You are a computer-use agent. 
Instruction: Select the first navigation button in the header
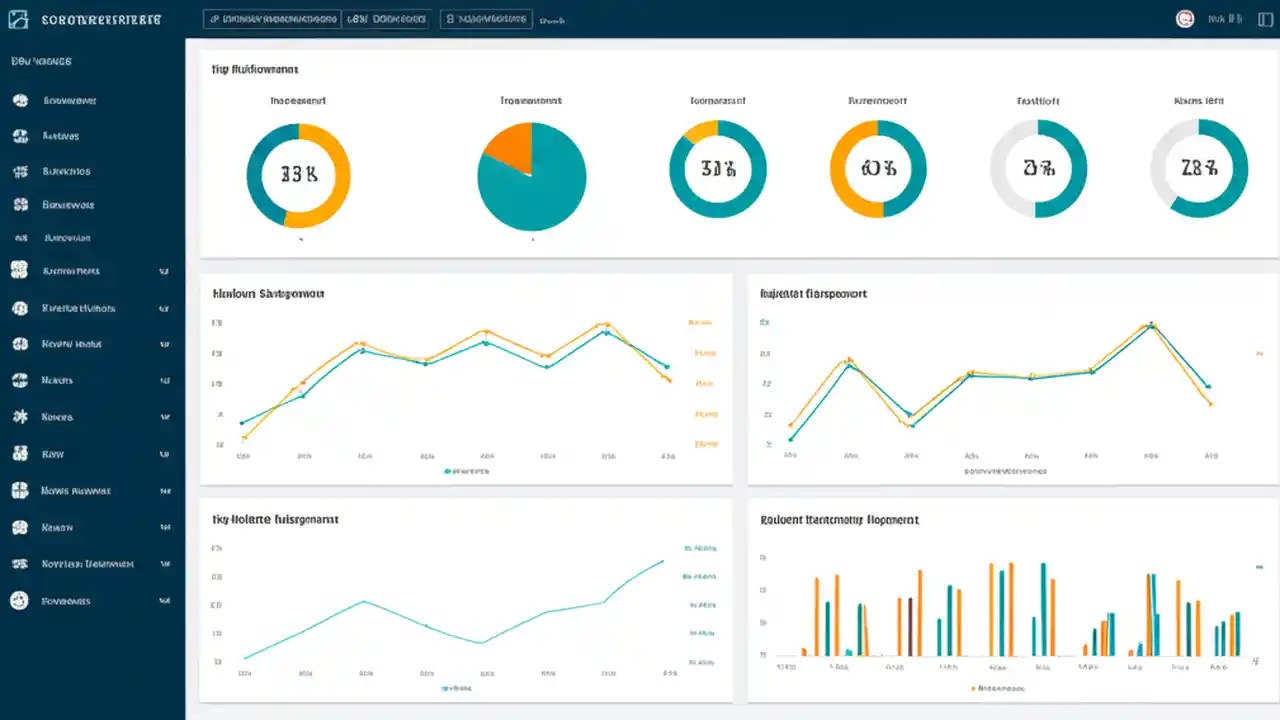pos(270,18)
